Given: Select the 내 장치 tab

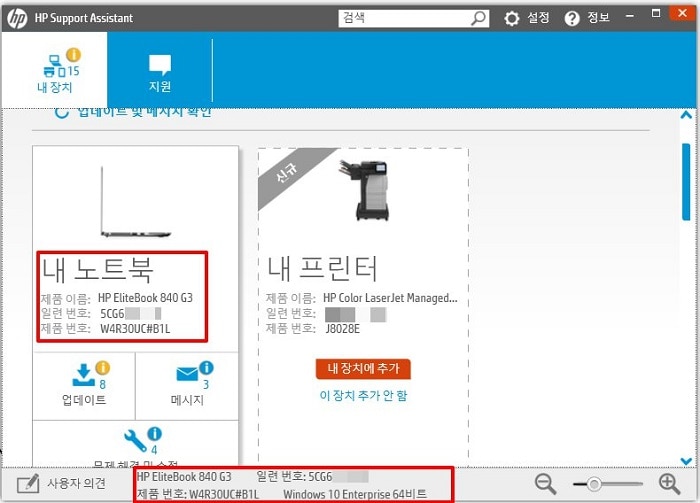Looking at the screenshot, I should (54, 70).
